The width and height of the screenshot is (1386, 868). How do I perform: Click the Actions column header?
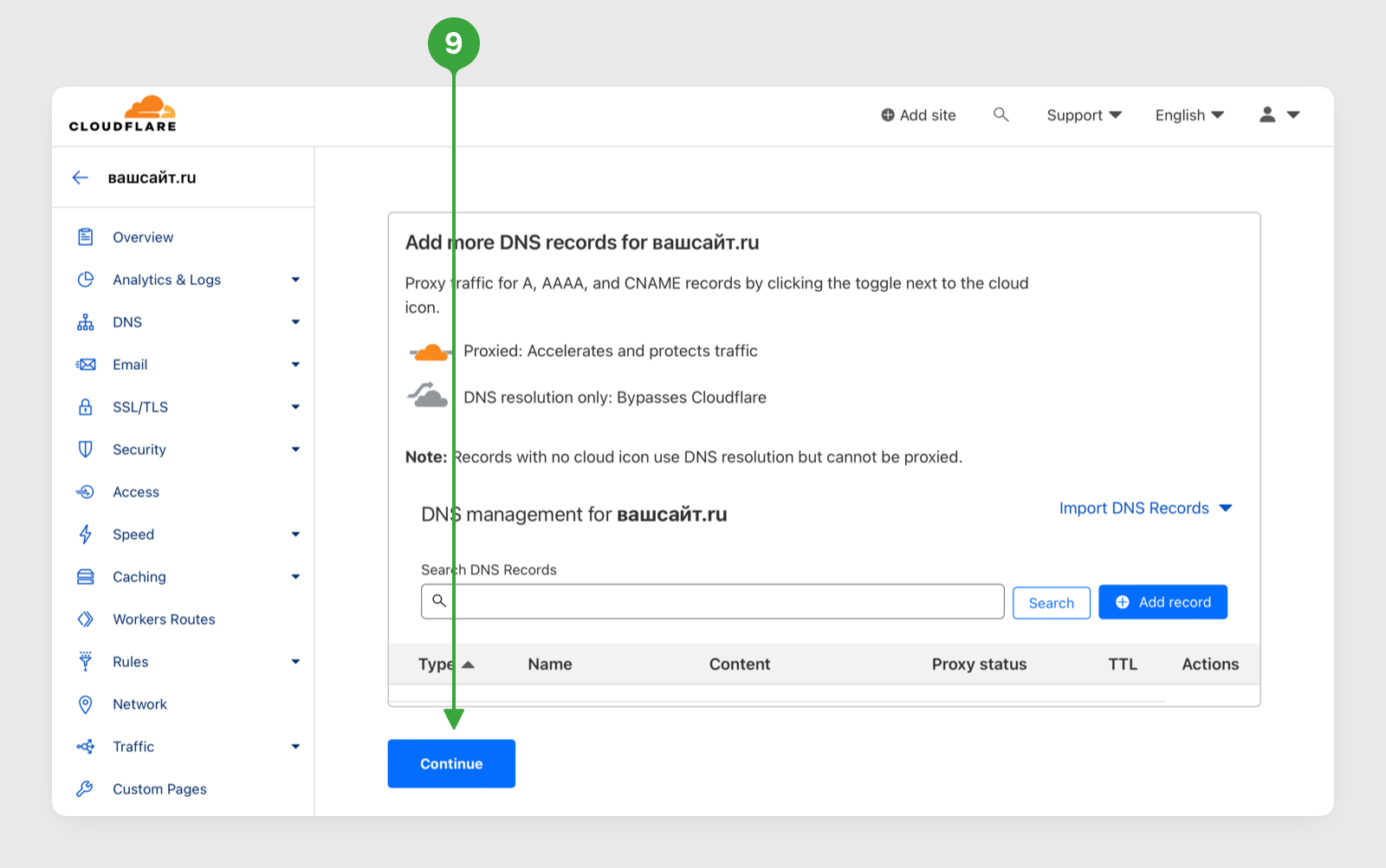[1210, 664]
